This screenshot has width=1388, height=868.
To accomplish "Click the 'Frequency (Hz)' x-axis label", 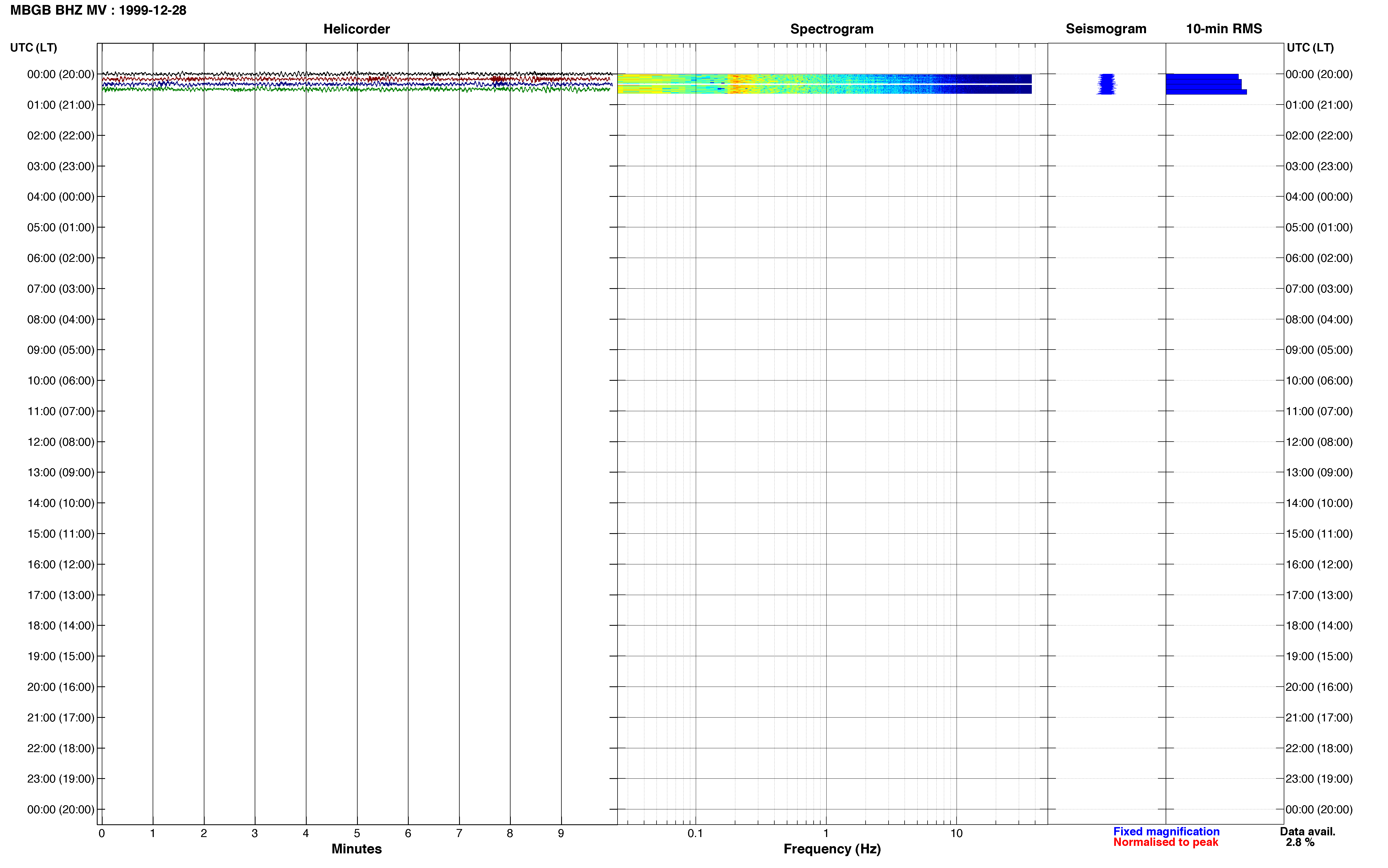I will pos(832,849).
